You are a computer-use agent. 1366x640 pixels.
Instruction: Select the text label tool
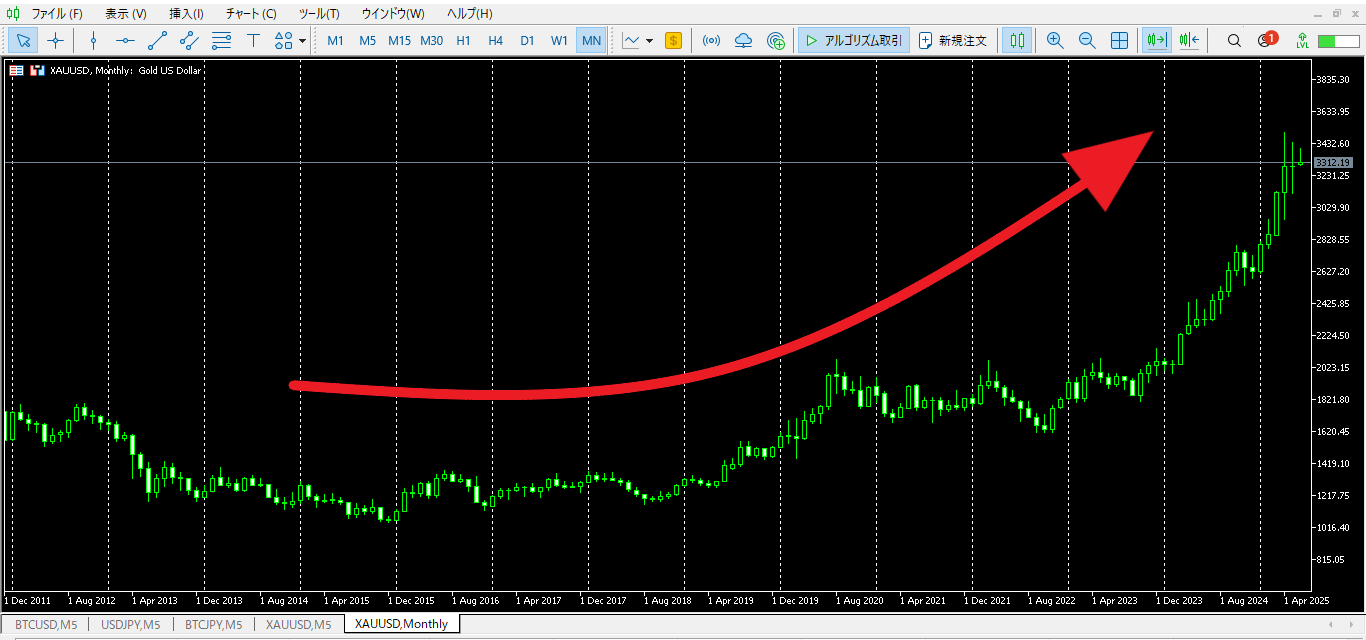(x=253, y=41)
